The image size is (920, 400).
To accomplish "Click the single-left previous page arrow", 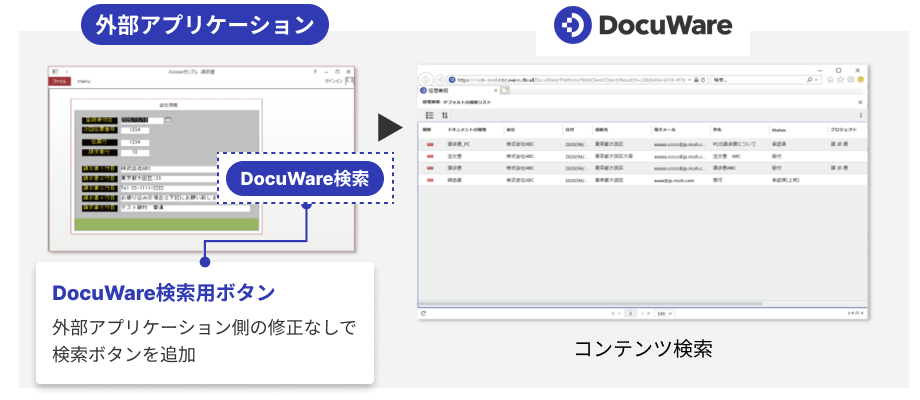I will click(x=620, y=313).
